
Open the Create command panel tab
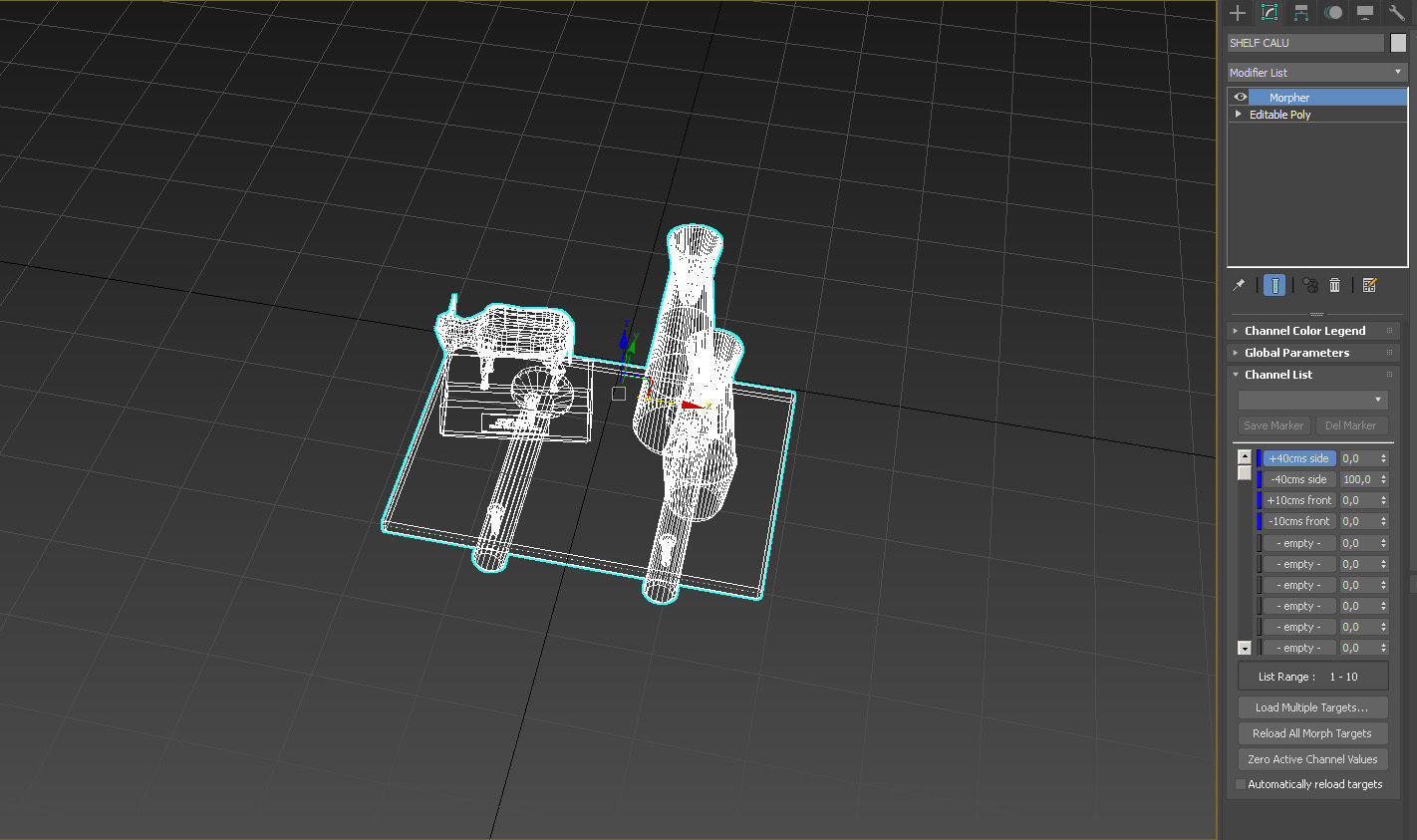1238,13
